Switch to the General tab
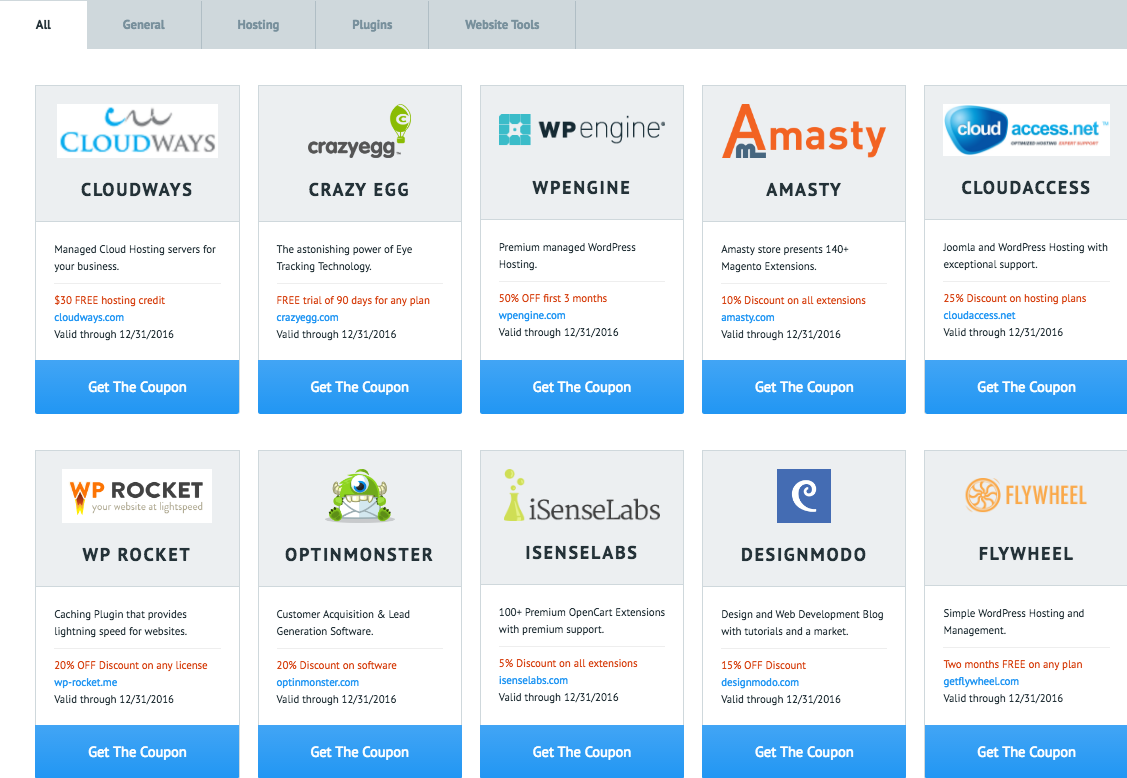Viewport: 1127px width, 778px height. pos(144,24)
